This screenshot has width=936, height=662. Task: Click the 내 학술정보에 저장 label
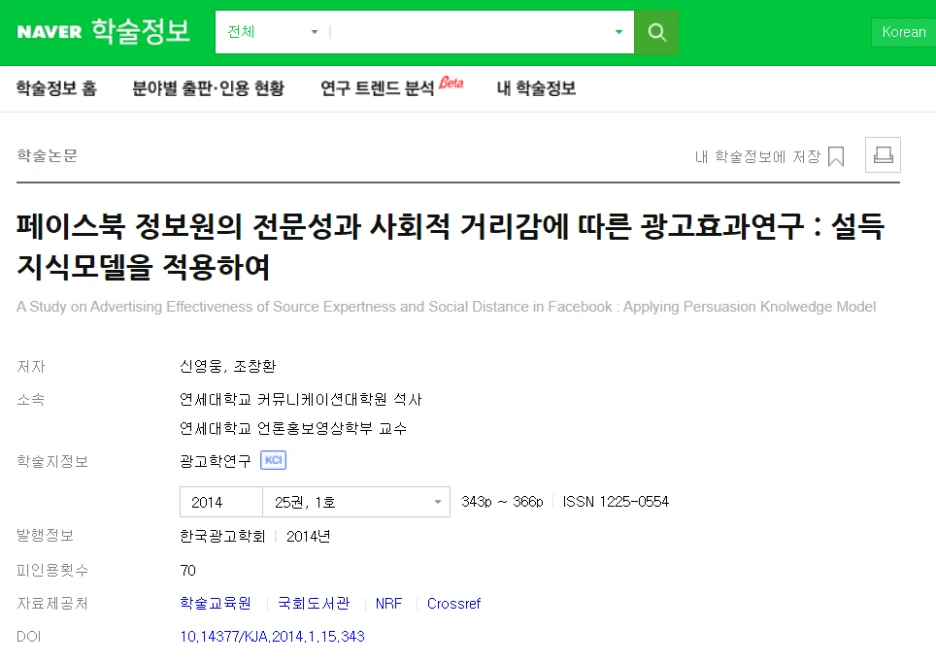758,156
